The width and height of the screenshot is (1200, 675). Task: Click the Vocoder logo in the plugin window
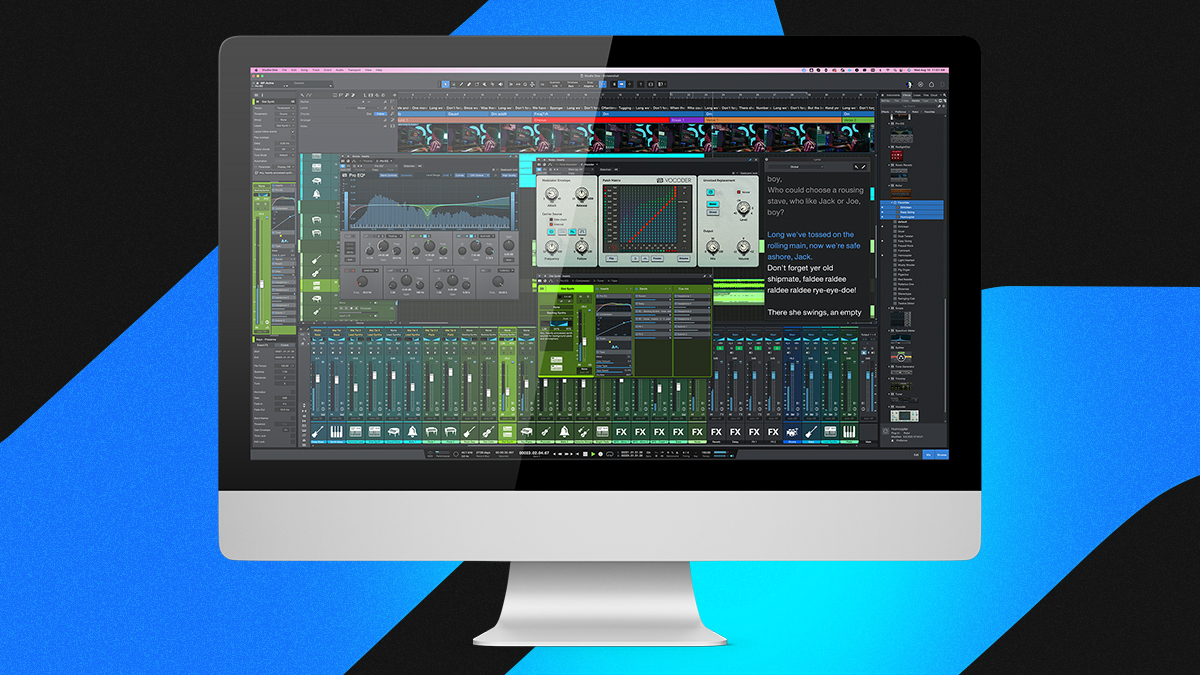674,180
